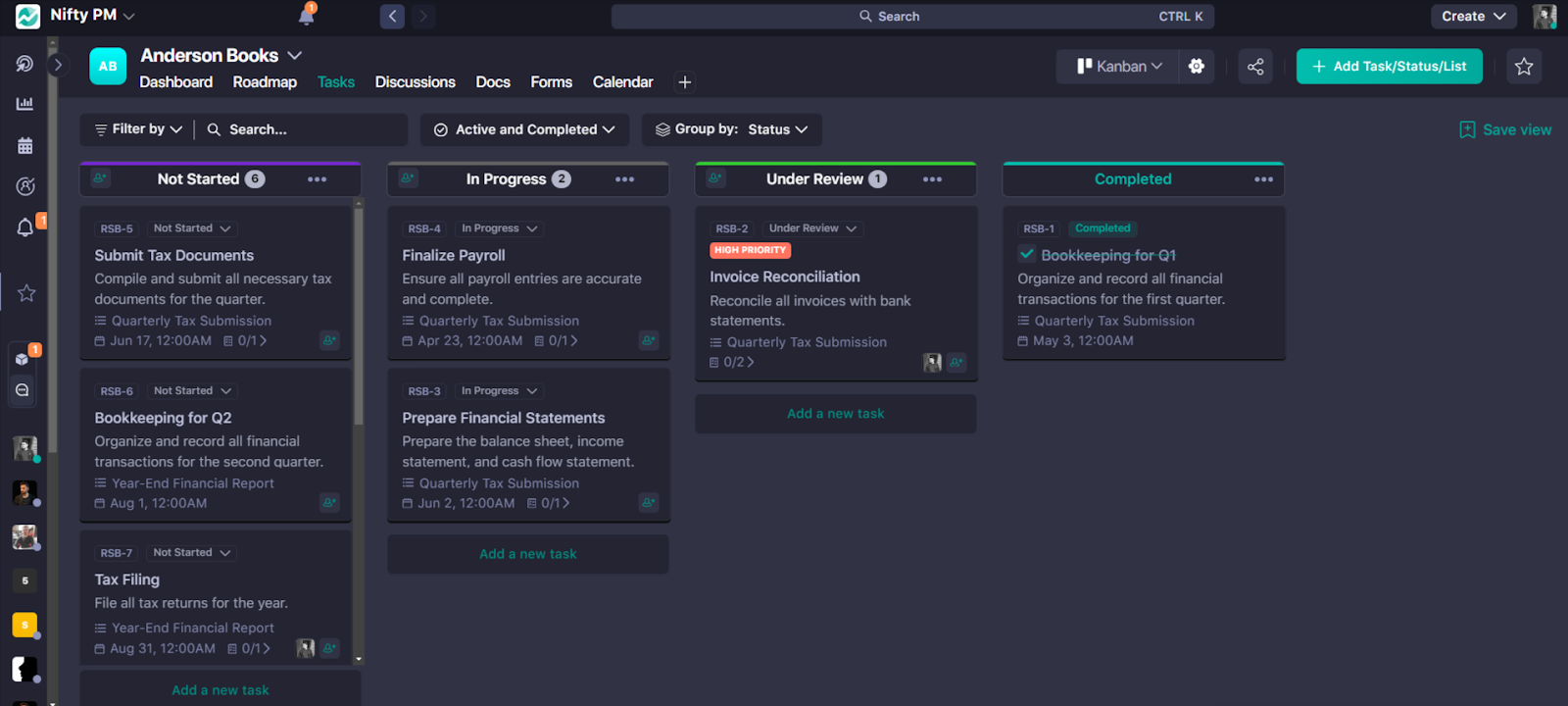Switch to the Roadmap tab
The height and width of the screenshot is (706, 1568).
click(265, 82)
